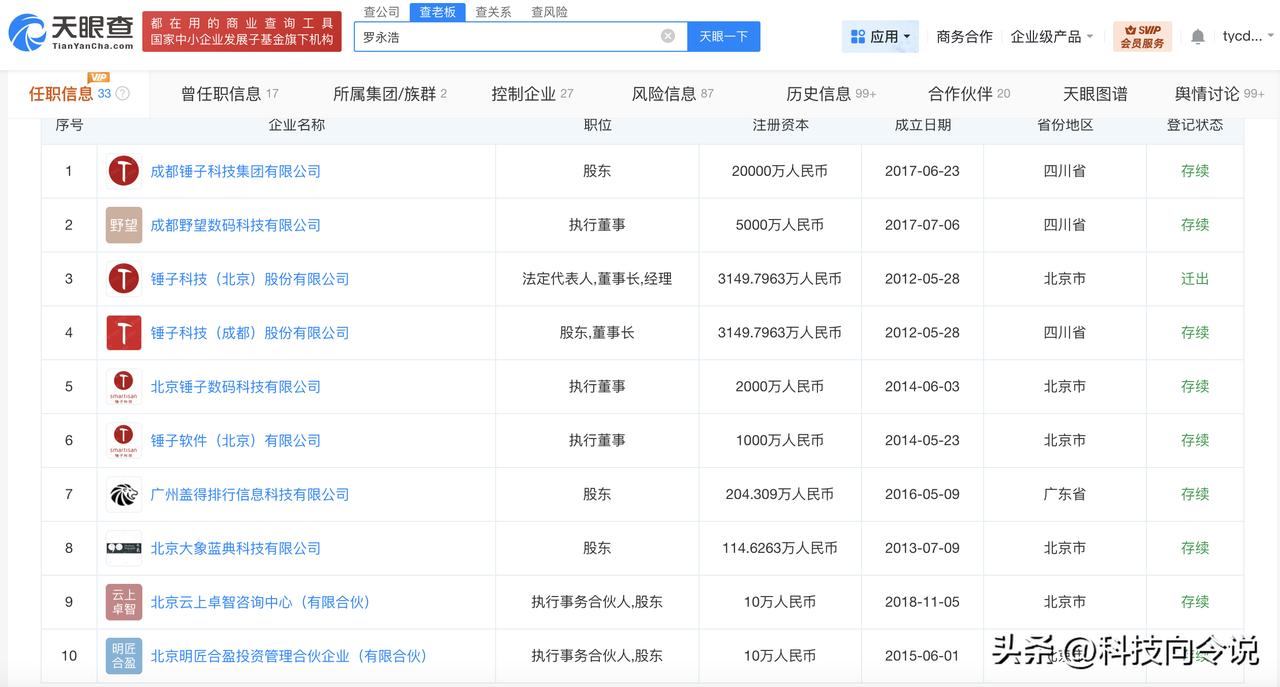Screen dimensions: 1280x687
Task: Open 北京明匠合盈投资管理合伙企业 link
Action: [x=289, y=656]
